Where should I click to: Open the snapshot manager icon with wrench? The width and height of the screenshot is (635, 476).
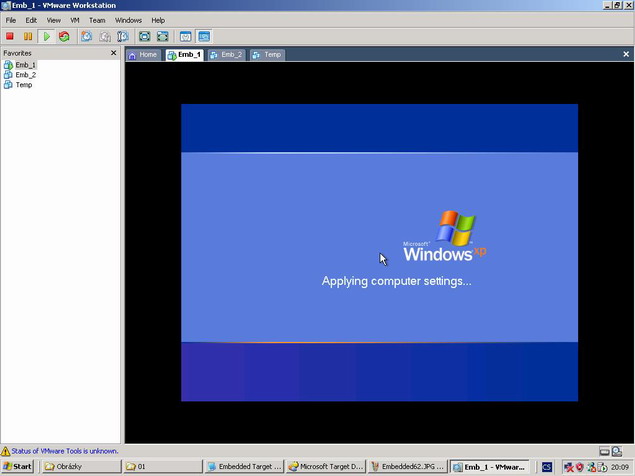point(123,36)
